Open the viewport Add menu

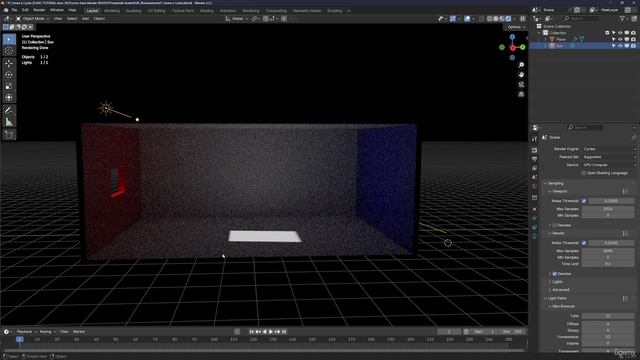pos(85,19)
